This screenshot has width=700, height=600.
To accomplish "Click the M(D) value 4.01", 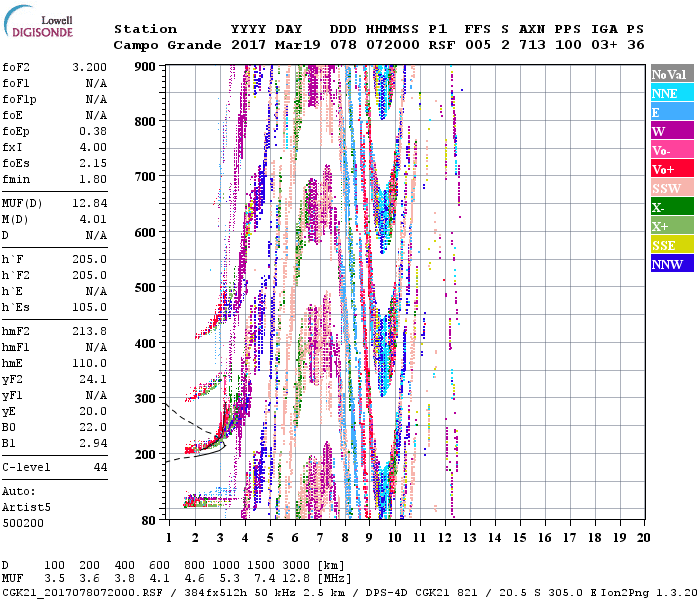I will (93, 219).
